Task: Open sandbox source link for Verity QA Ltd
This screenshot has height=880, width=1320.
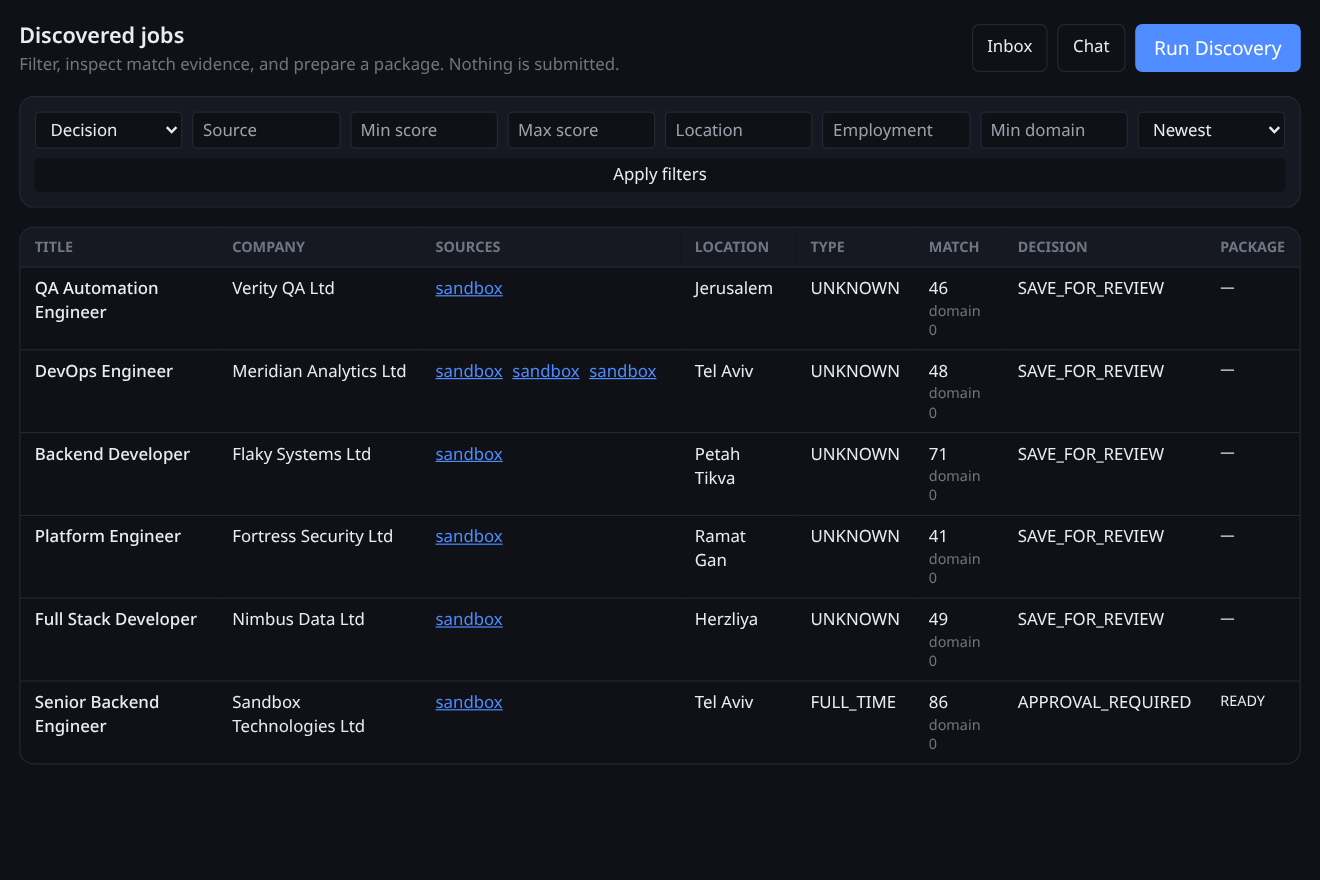Action: tap(469, 288)
